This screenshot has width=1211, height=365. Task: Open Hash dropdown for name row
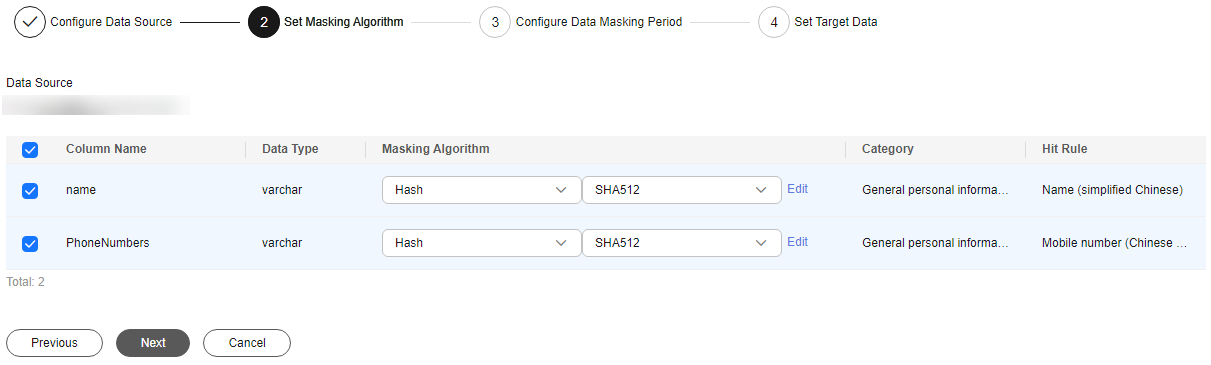point(481,190)
